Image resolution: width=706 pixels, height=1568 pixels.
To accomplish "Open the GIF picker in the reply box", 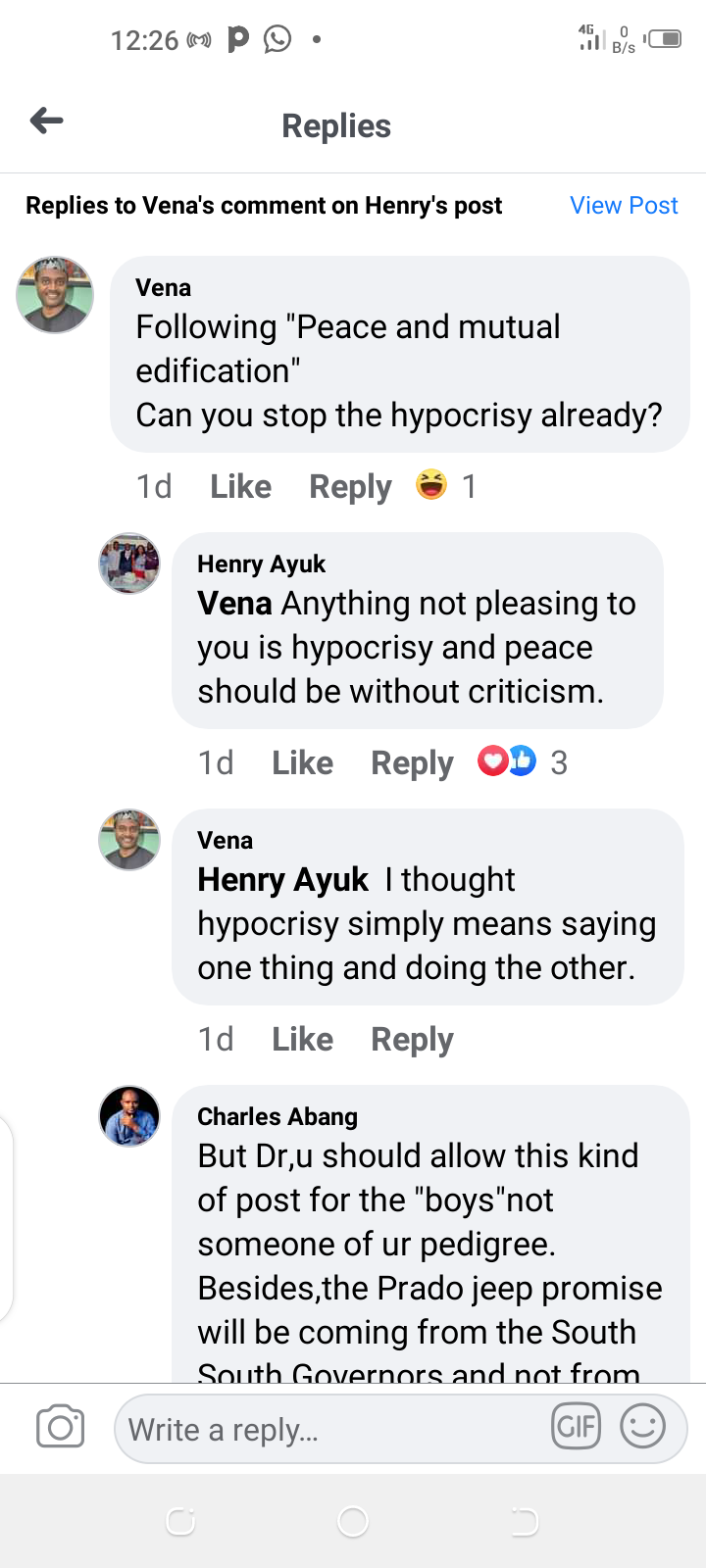I will [576, 1427].
